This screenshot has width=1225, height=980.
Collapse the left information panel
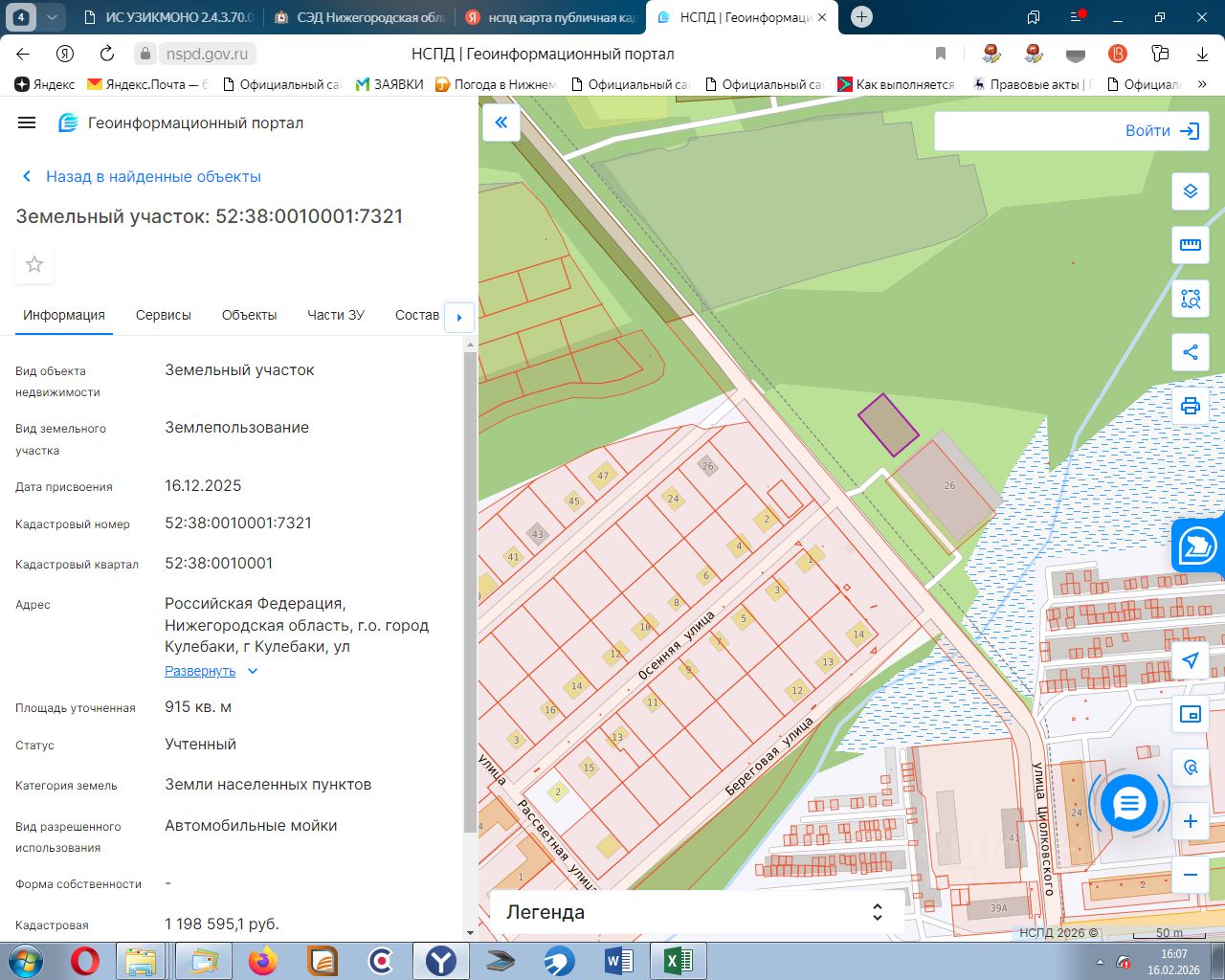(501, 122)
